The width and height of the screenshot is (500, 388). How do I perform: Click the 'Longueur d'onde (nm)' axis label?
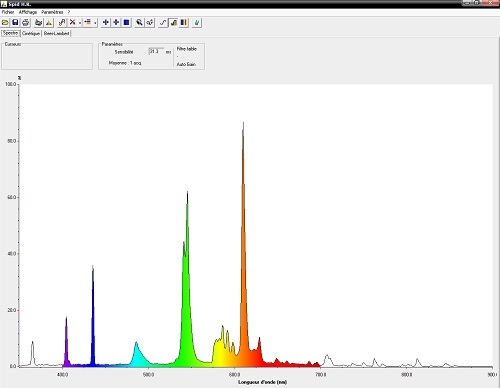tap(263, 382)
